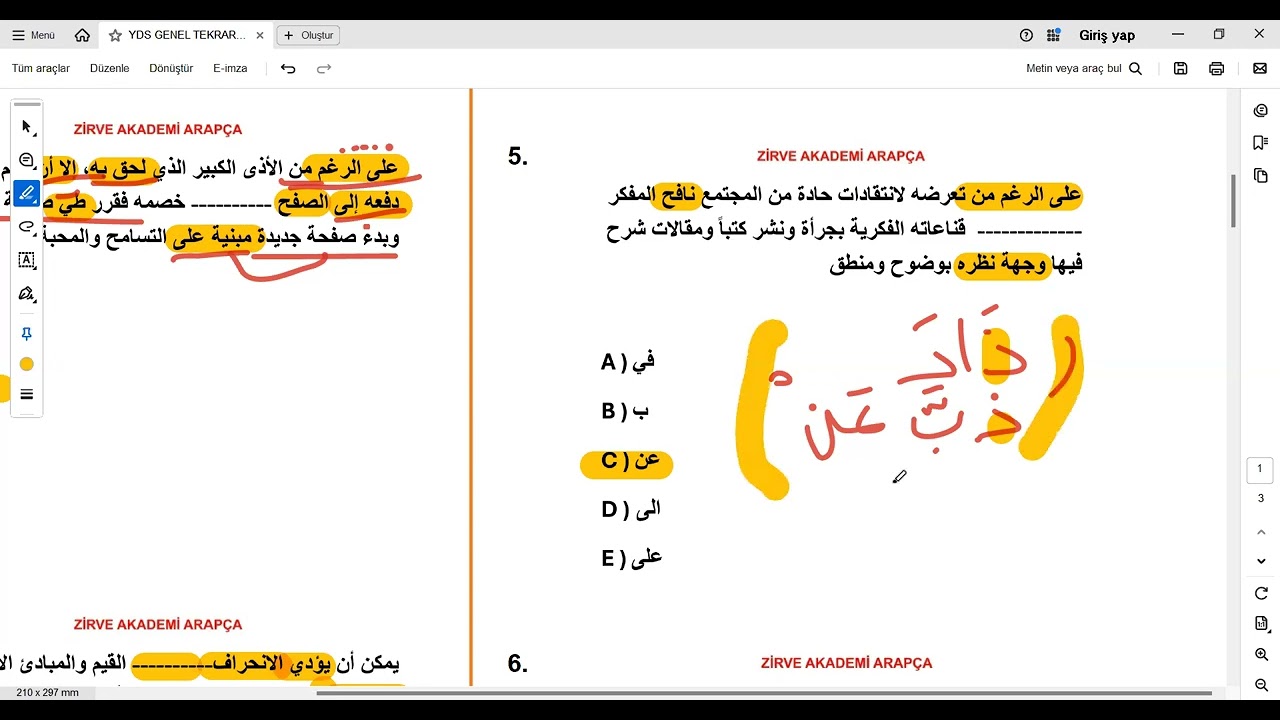This screenshot has height=720, width=1280.
Task: Select the comment note tool
Action: tap(27, 160)
